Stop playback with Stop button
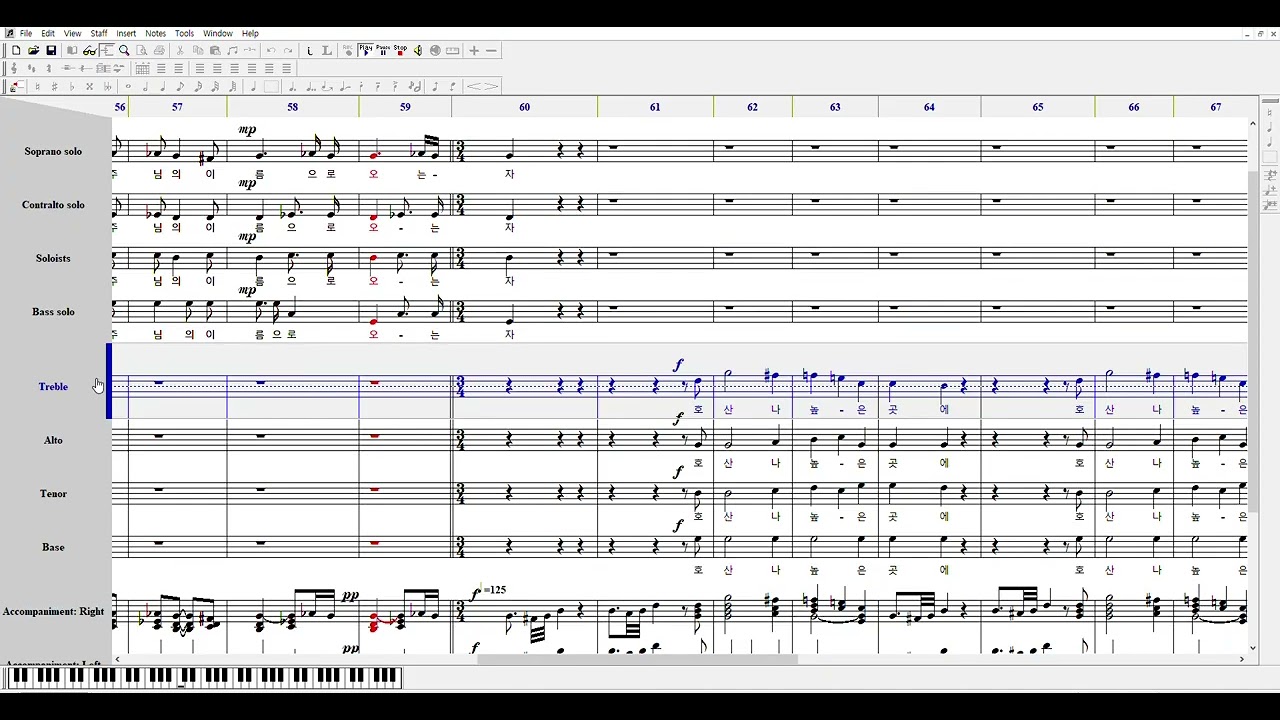Image resolution: width=1280 pixels, height=720 pixels. pos(400,50)
